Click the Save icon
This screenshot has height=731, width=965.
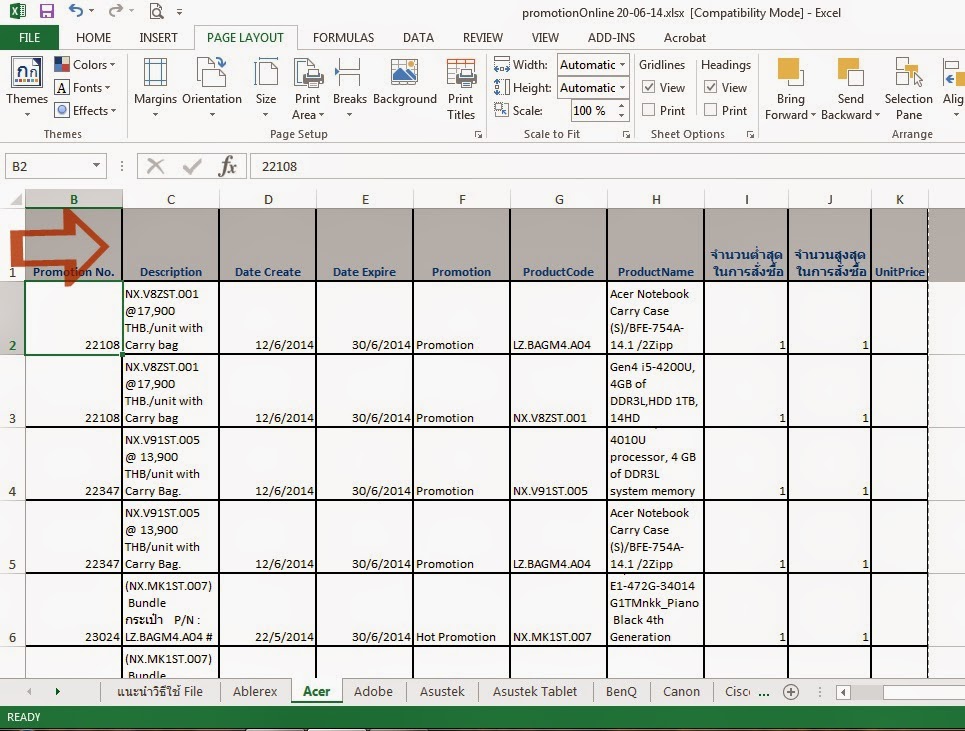pos(46,10)
